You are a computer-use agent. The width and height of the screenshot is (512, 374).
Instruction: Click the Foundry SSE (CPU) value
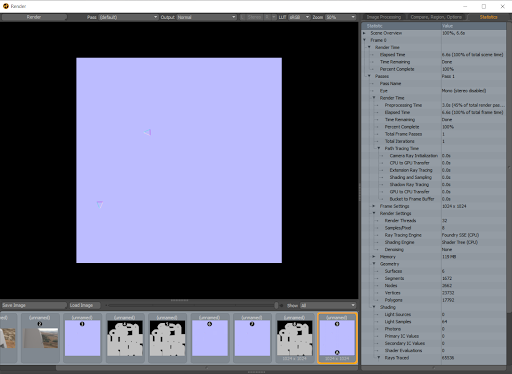460,235
